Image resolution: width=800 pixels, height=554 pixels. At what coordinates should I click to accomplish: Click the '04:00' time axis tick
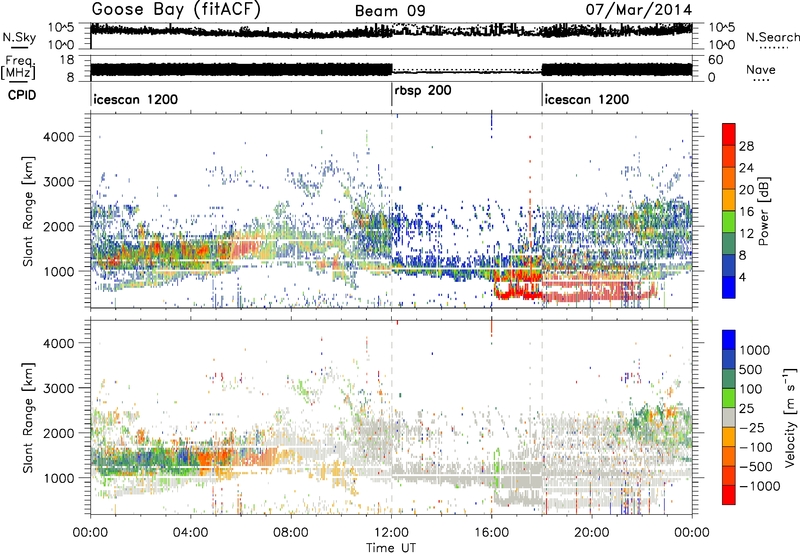[191, 533]
